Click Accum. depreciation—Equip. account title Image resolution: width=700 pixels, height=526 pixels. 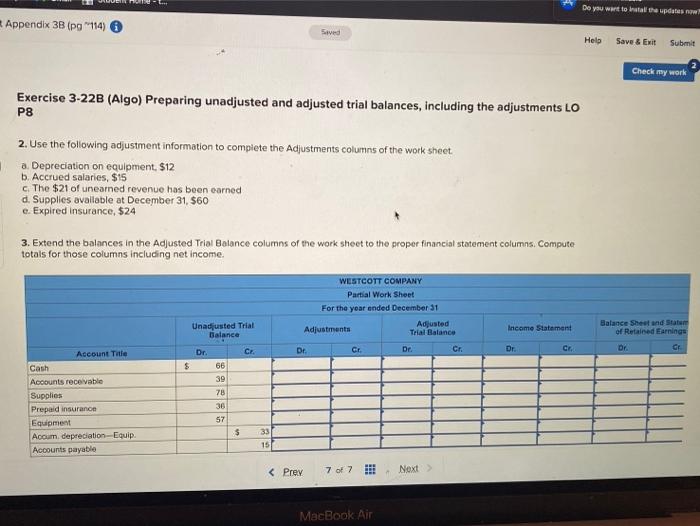[84, 435]
